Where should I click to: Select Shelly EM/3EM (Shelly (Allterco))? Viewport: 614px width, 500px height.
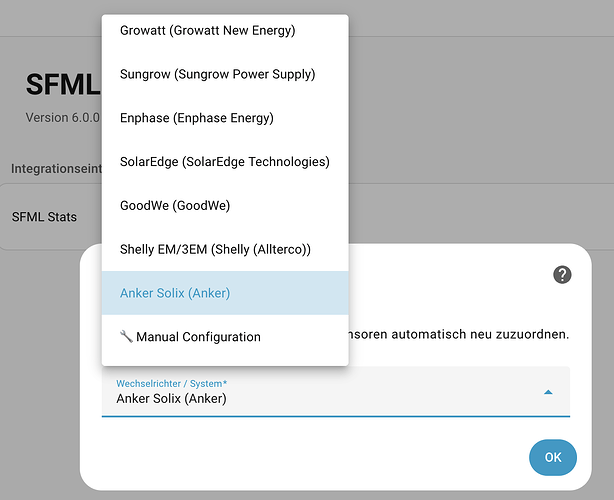click(225, 249)
